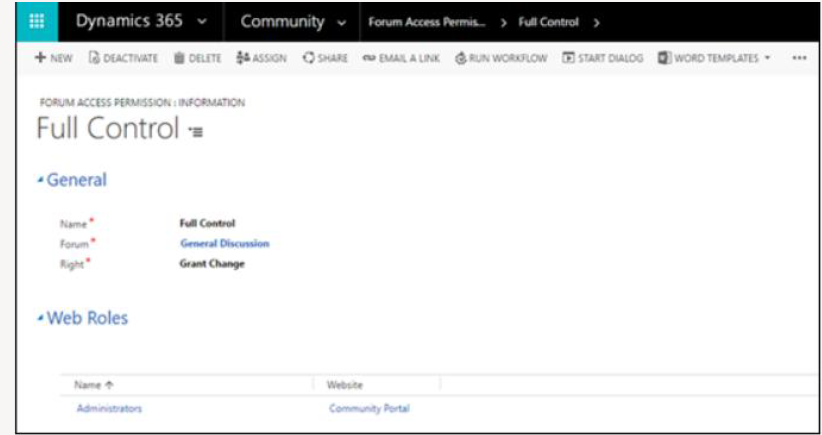Viewport: 822px width, 435px height.
Task: Sort by the Name column header
Action: click(x=94, y=385)
